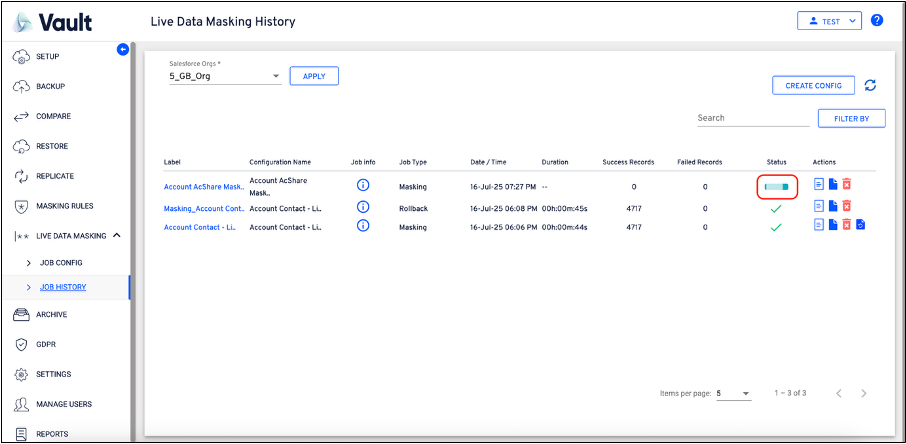Click the in-progress status bar

776,186
